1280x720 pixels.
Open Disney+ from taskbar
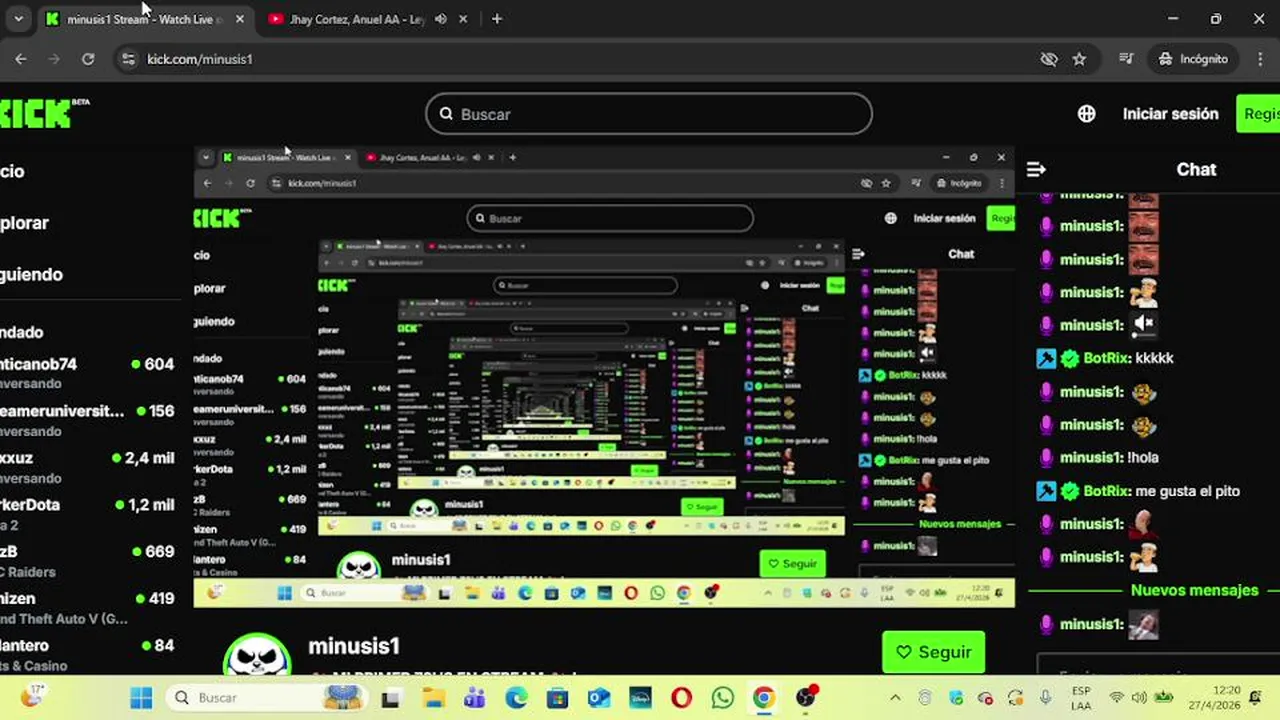640,698
